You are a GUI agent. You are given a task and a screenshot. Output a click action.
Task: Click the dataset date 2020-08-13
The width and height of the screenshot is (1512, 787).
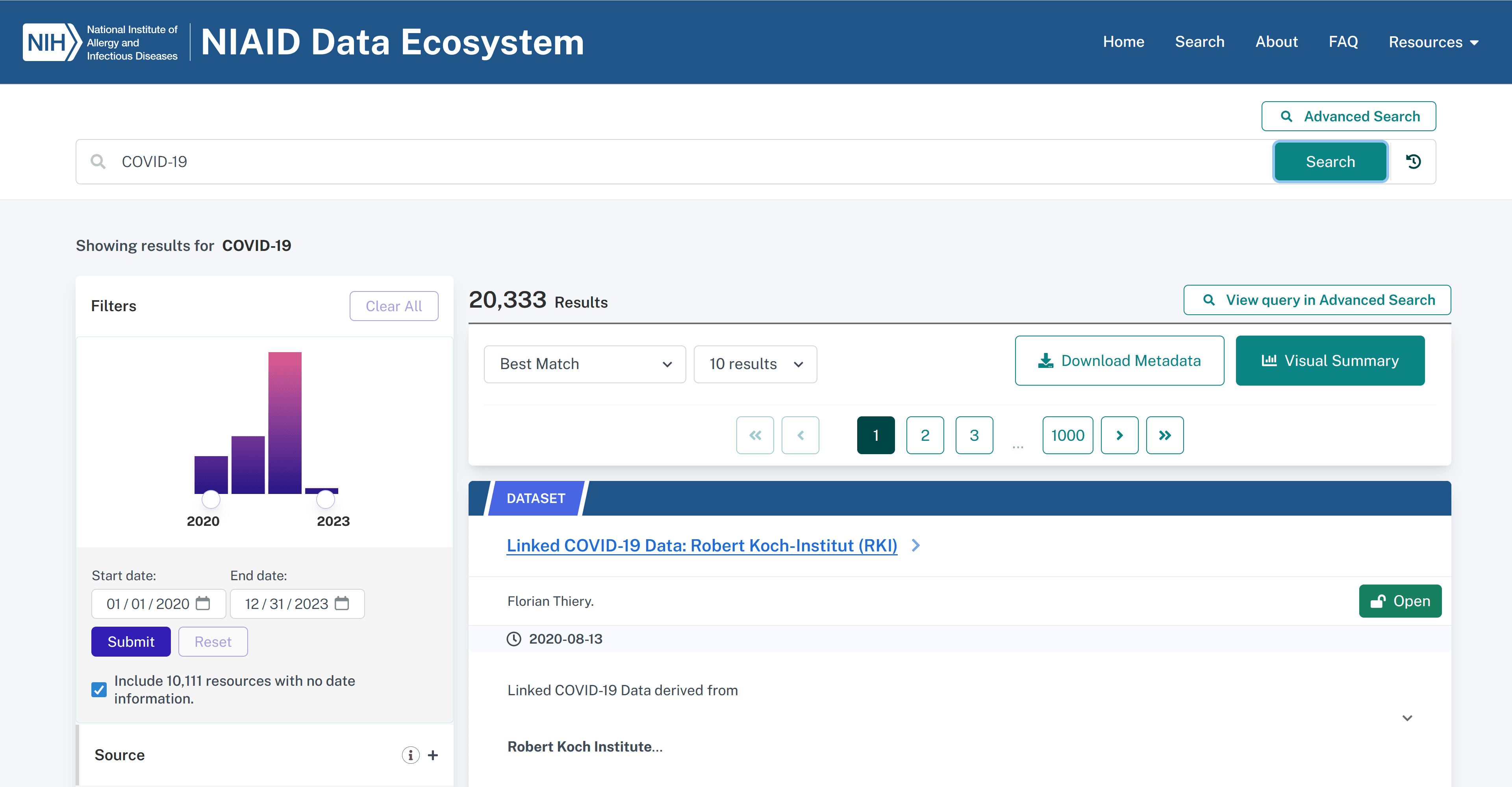566,639
